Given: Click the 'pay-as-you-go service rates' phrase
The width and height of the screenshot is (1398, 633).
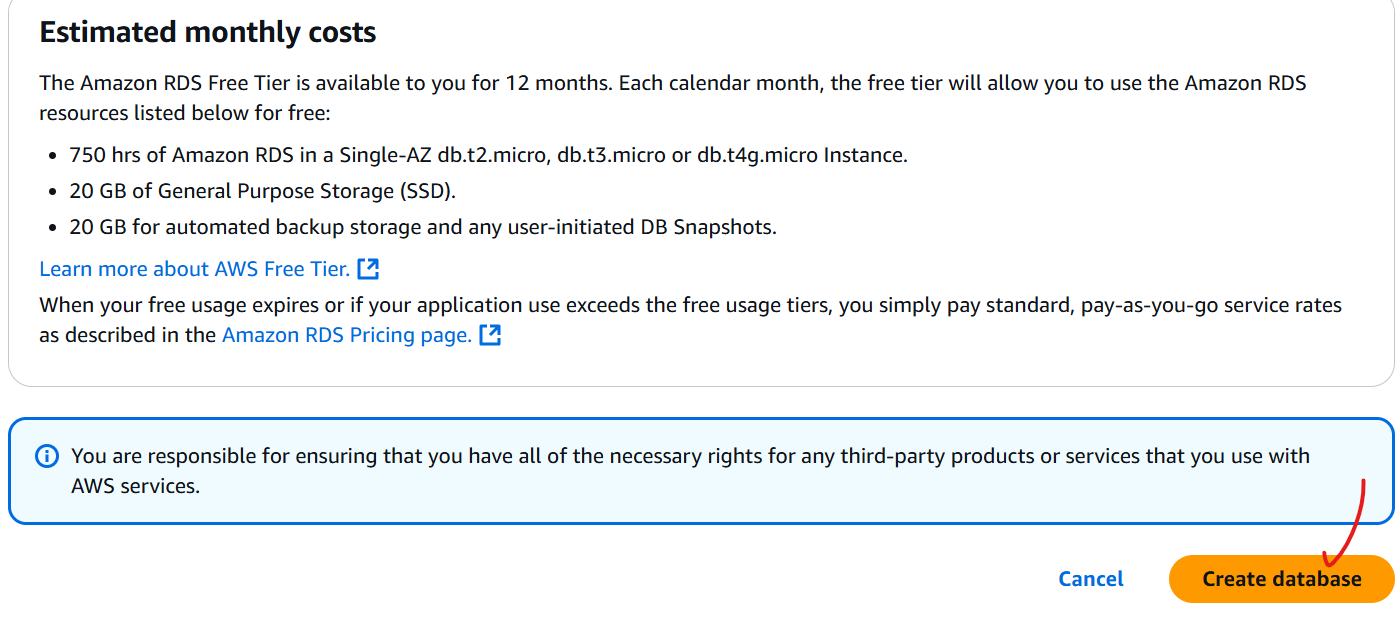Looking at the screenshot, I should [x=1212, y=305].
